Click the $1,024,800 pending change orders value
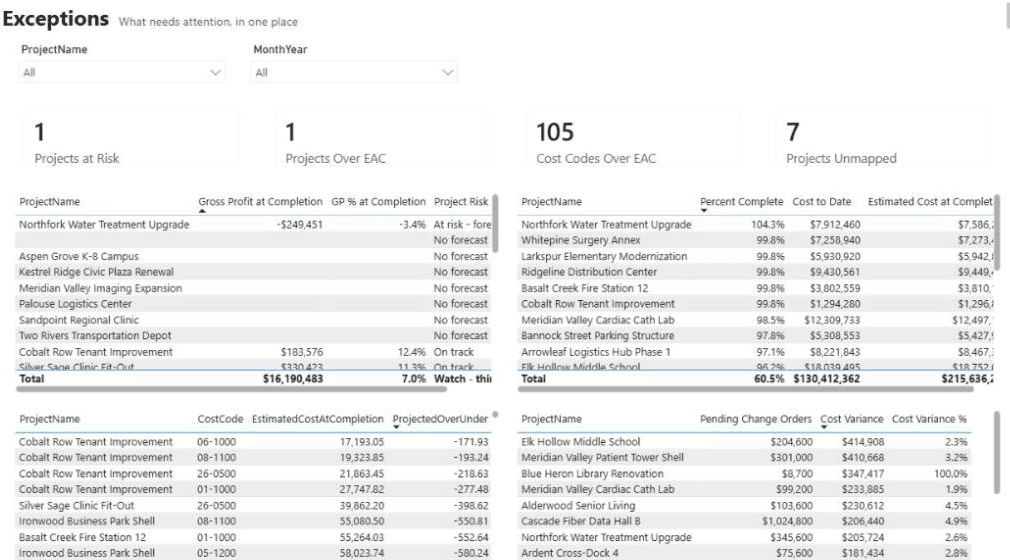1010x560 pixels. click(x=787, y=521)
